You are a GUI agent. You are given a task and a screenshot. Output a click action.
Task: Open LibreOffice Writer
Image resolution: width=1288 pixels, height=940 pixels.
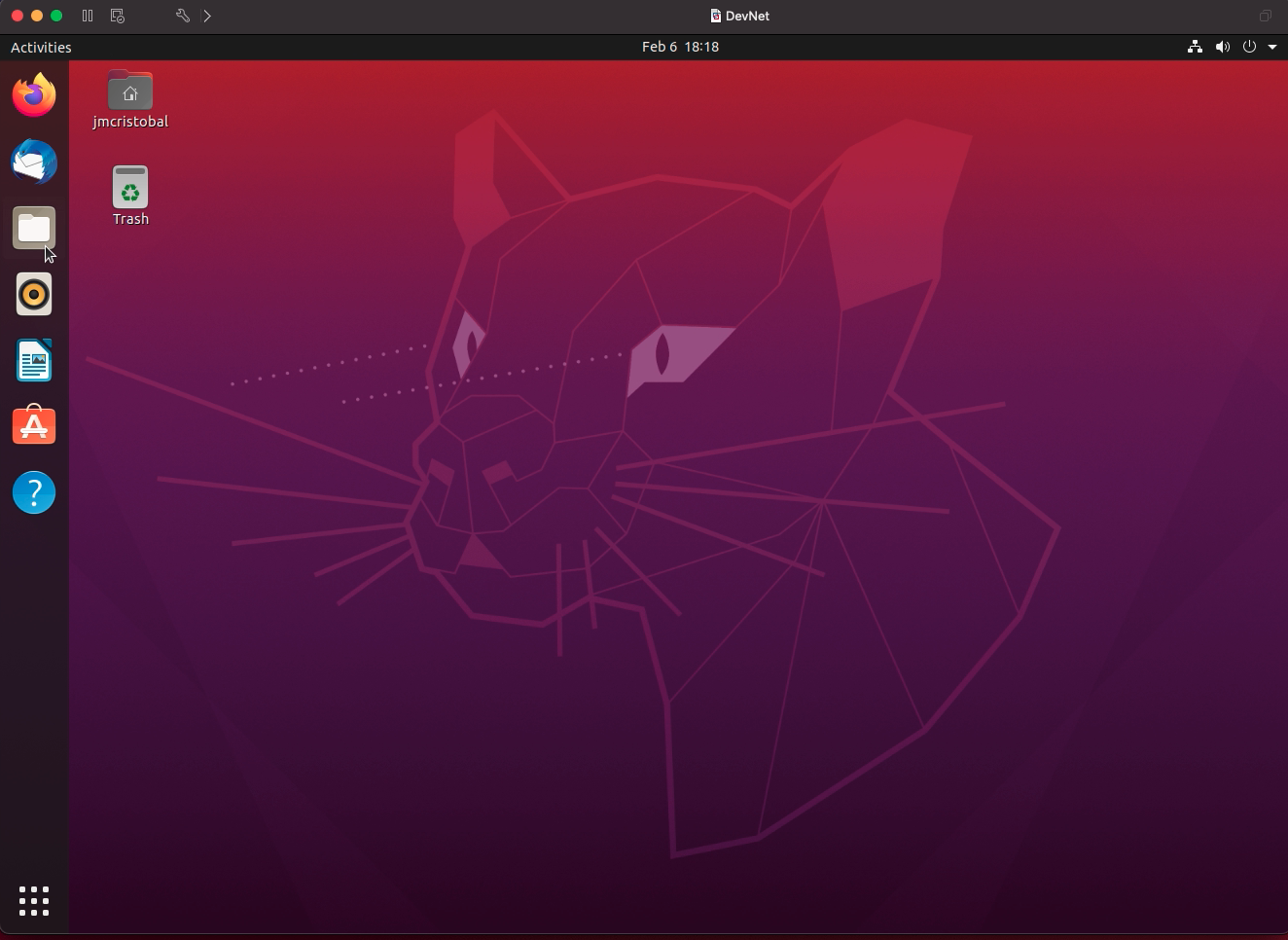[x=34, y=360]
